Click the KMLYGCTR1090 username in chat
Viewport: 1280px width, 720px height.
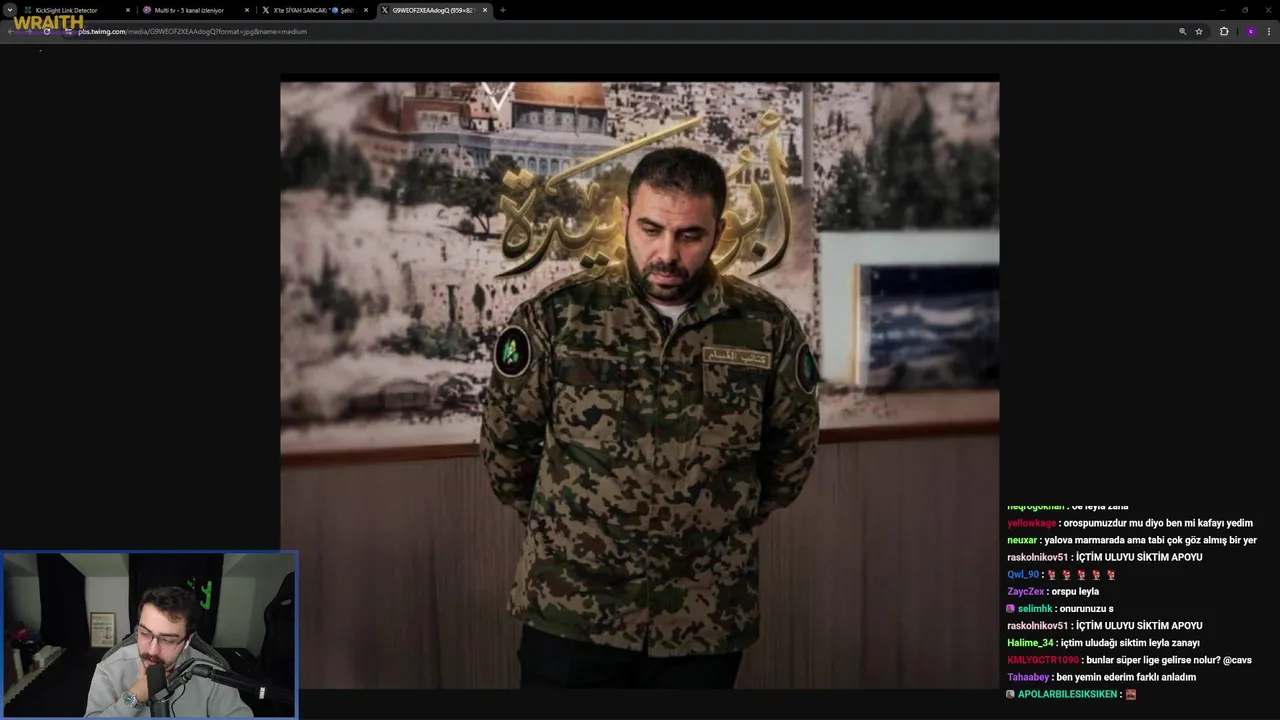[1043, 660]
